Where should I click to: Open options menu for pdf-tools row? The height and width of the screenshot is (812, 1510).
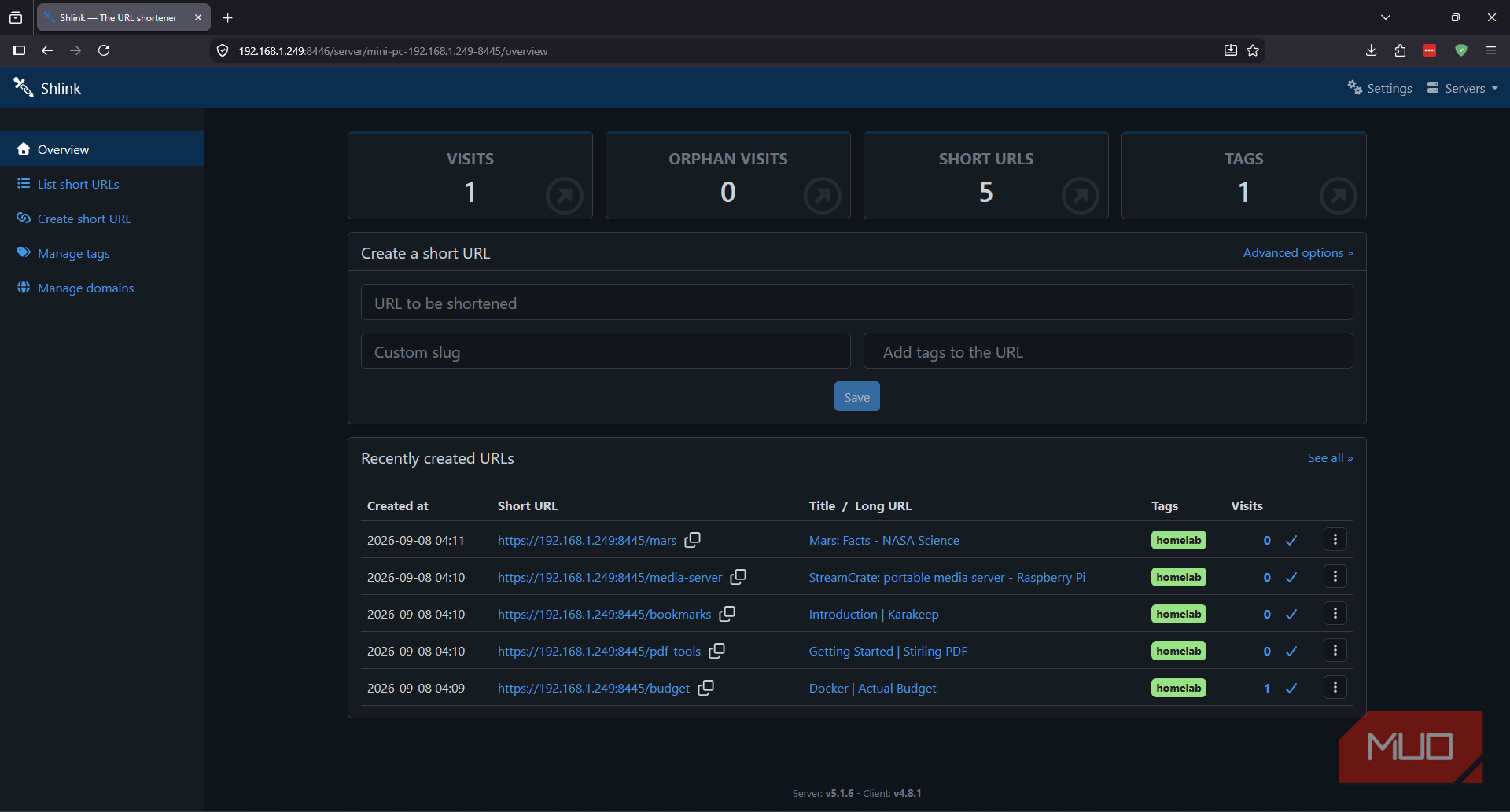click(x=1335, y=651)
